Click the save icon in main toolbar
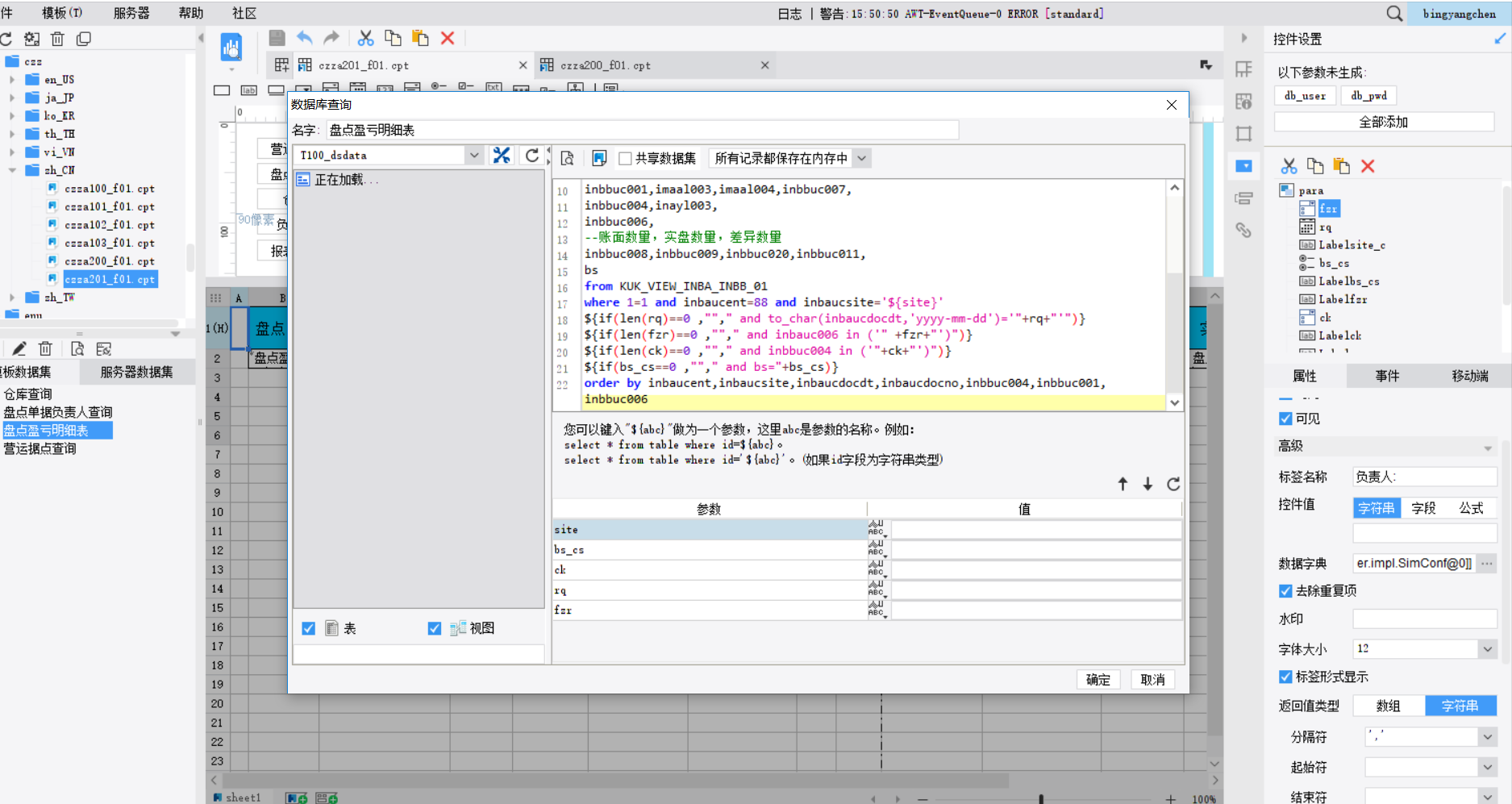The height and width of the screenshot is (804, 1512). 277,38
